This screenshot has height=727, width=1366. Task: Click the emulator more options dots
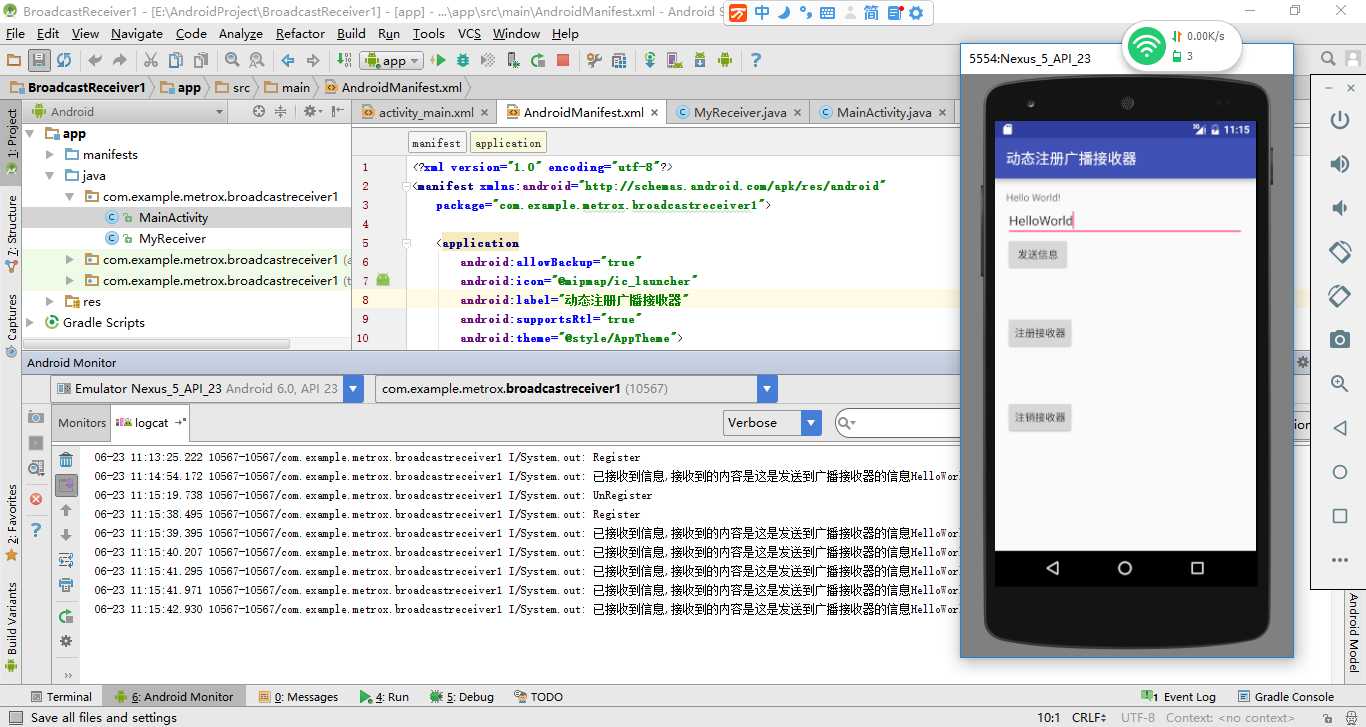(x=1340, y=560)
